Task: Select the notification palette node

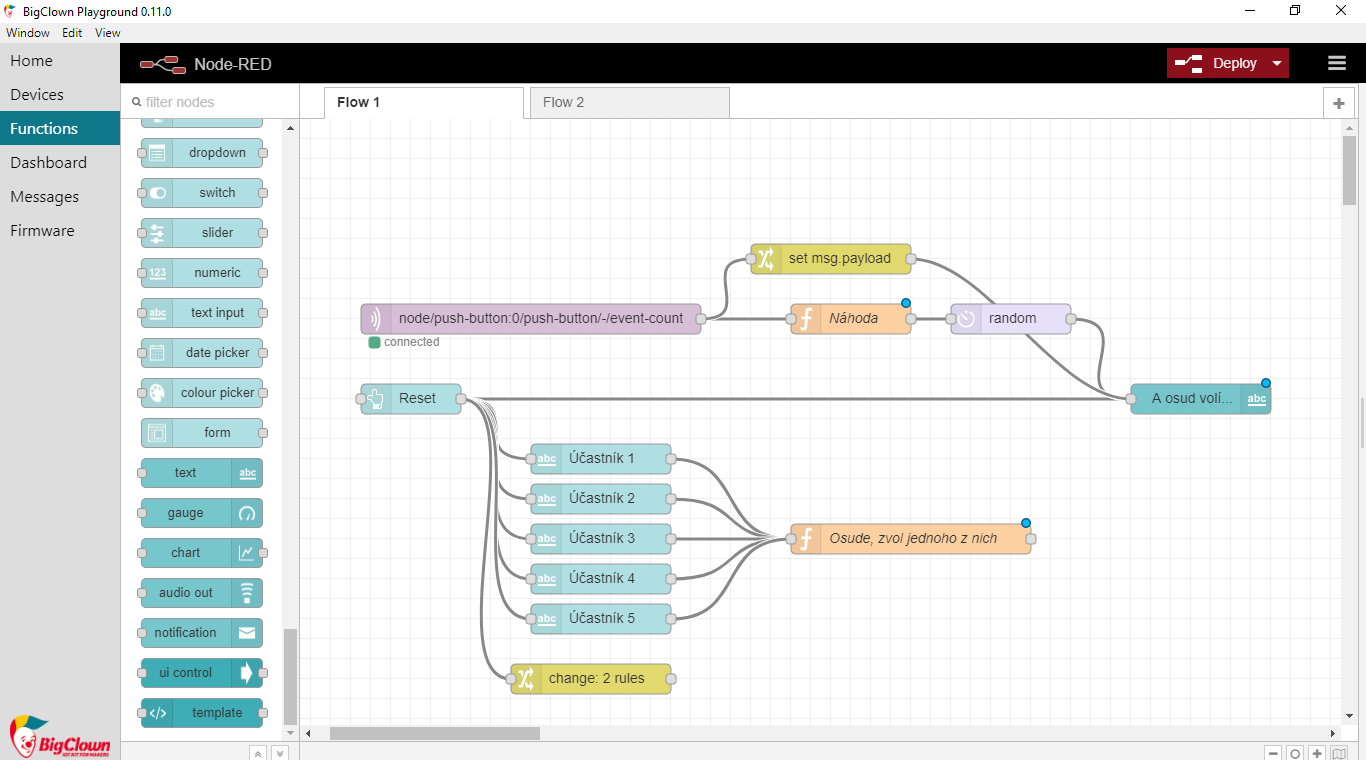Action: pyautogui.click(x=202, y=633)
